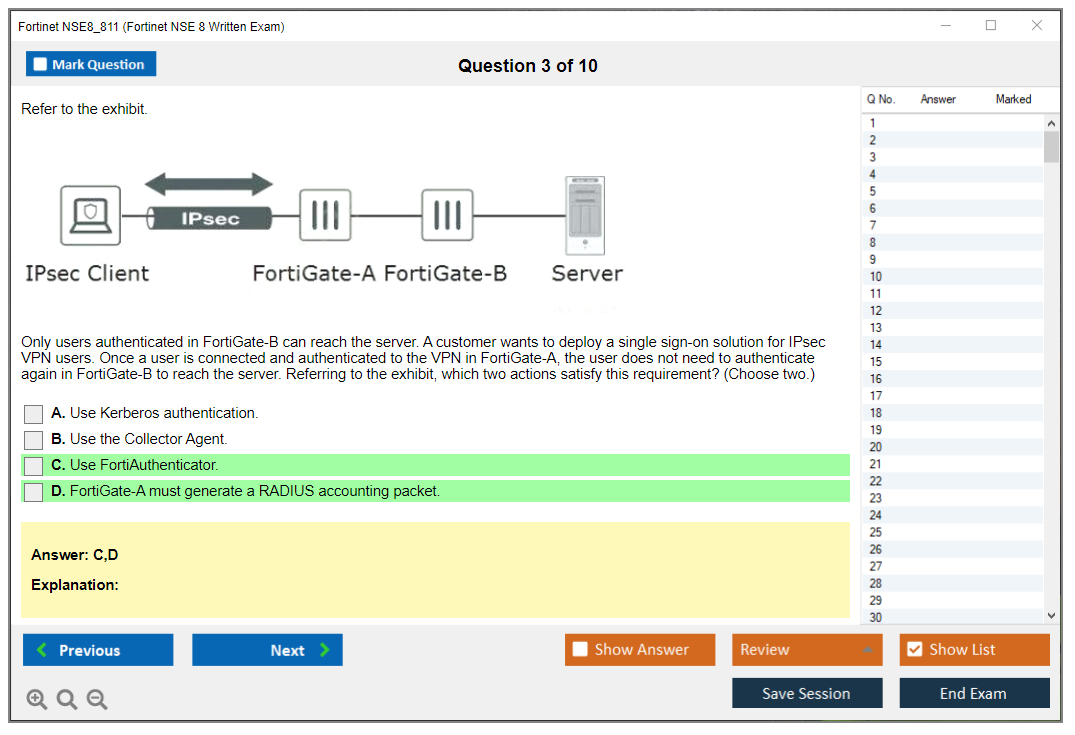Click the Server tower icon in exhibit
This screenshot has height=735, width=1075.
click(585, 215)
